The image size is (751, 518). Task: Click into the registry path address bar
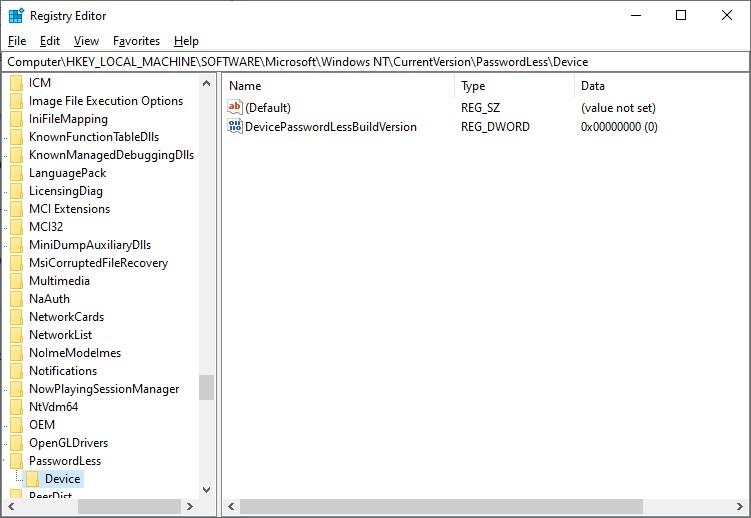coord(375,62)
